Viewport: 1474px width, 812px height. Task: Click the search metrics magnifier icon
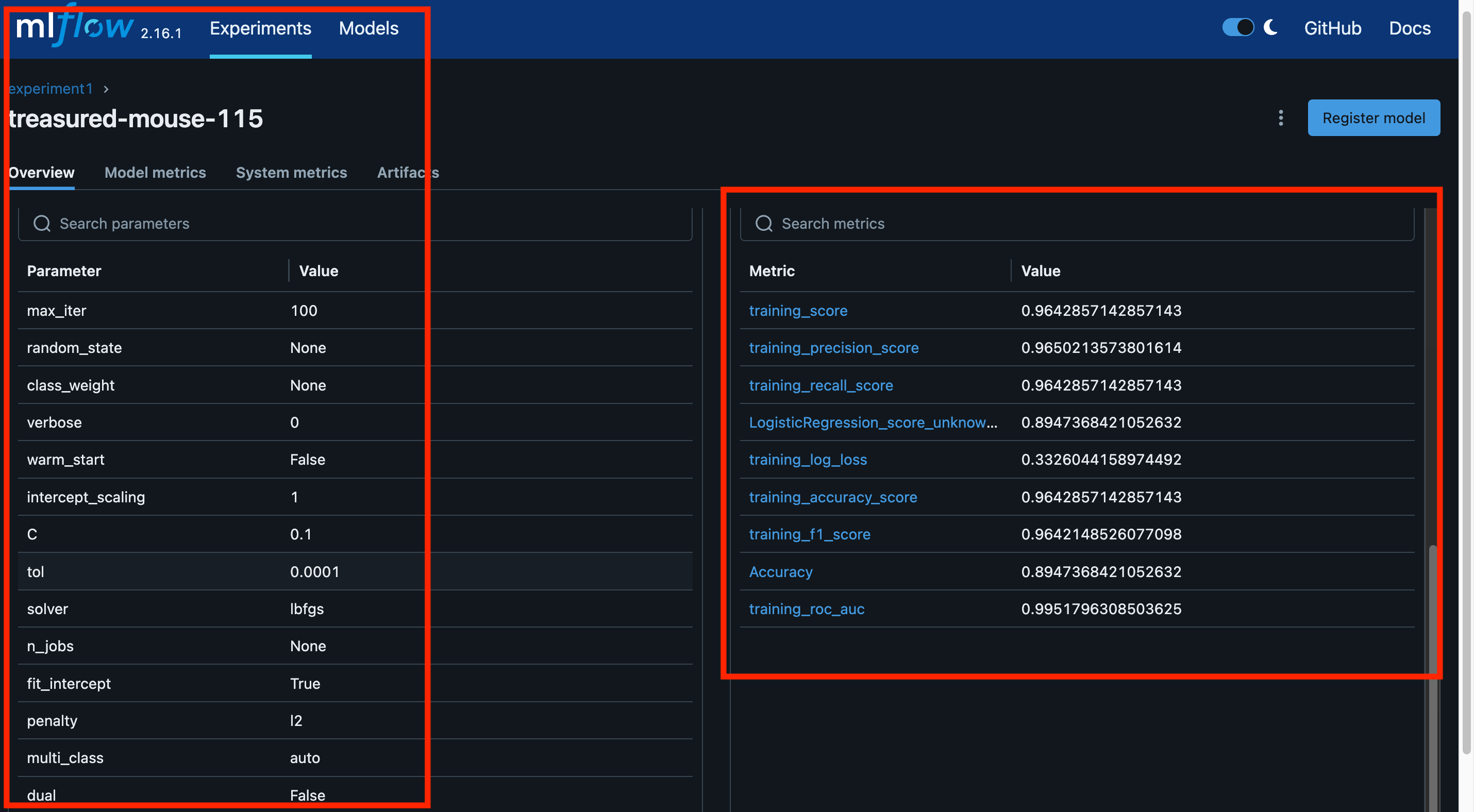764,224
